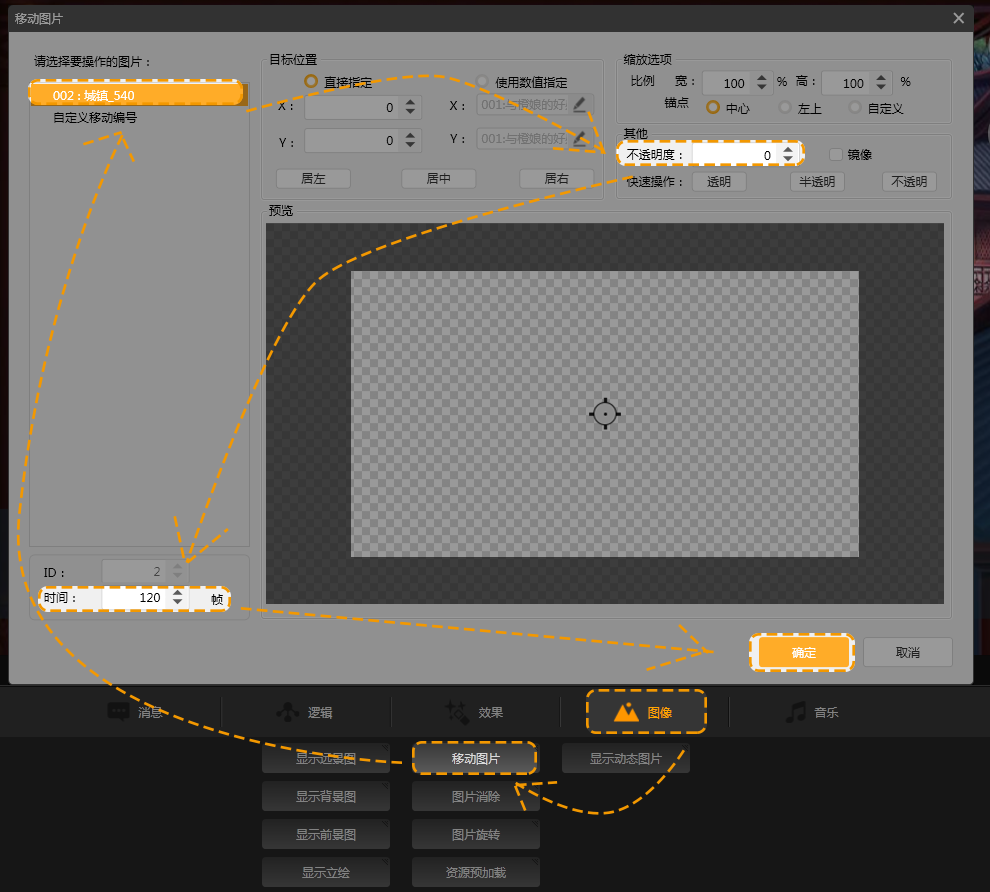Viewport: 990px width, 892px height.
Task: Click the 居中 center alignment button
Action: (x=438, y=179)
